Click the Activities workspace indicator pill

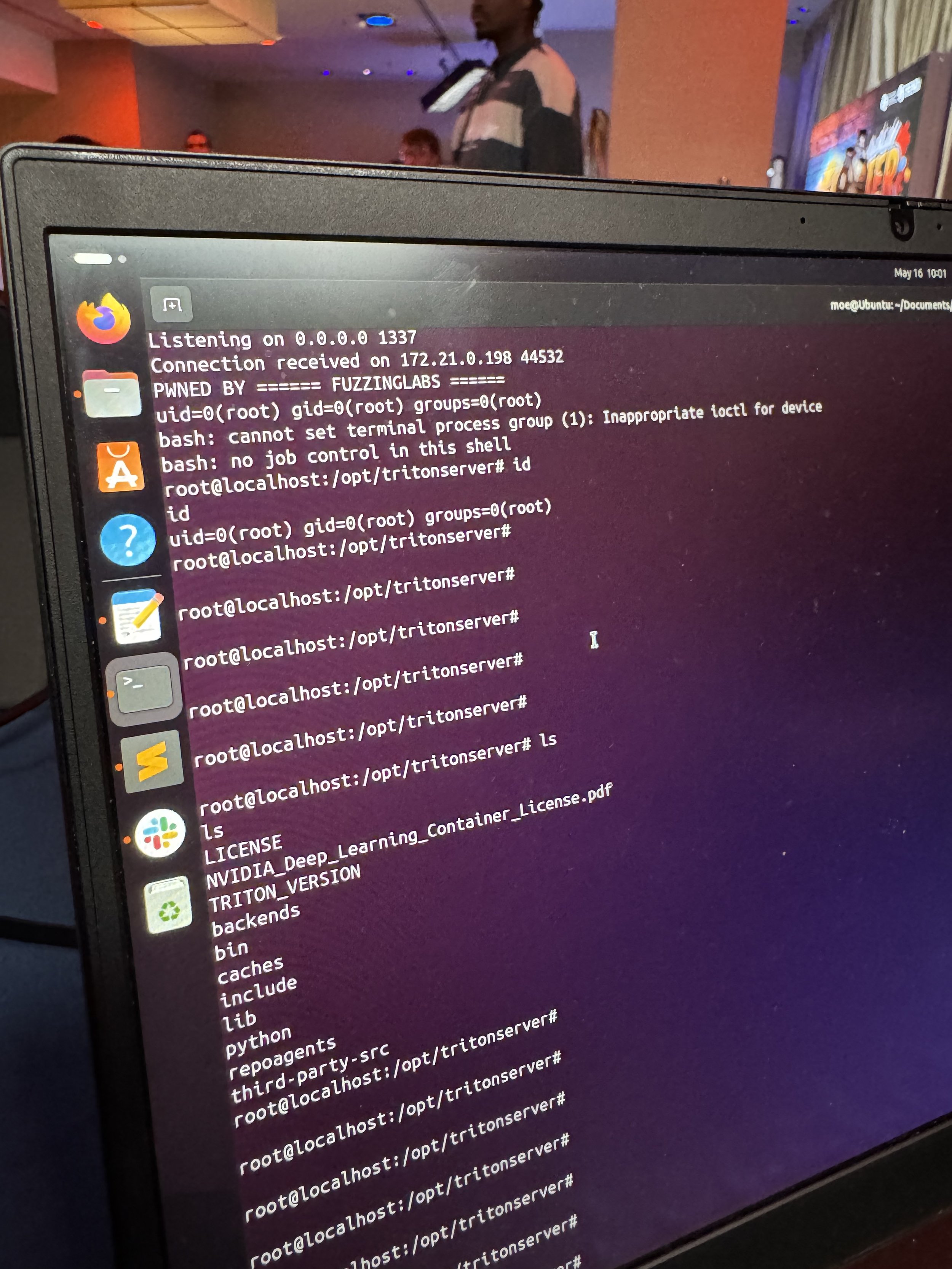tap(93, 259)
